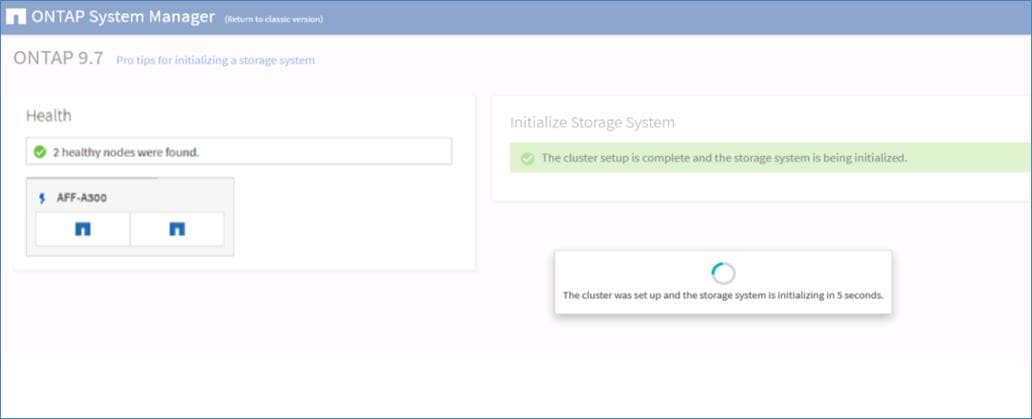The height and width of the screenshot is (419, 1032).
Task: Click the 'initializing in 5 seconds' message
Action: (723, 295)
